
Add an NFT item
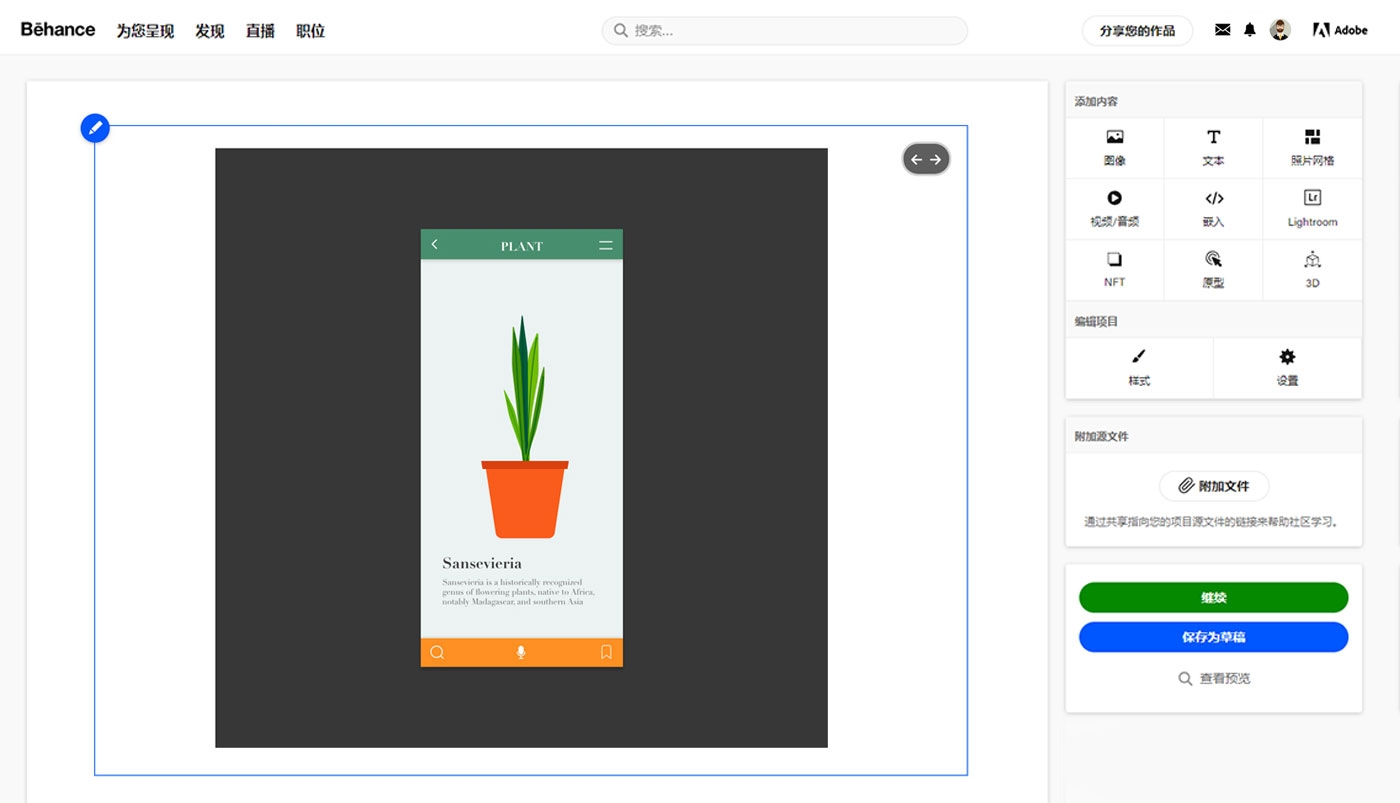click(1114, 269)
